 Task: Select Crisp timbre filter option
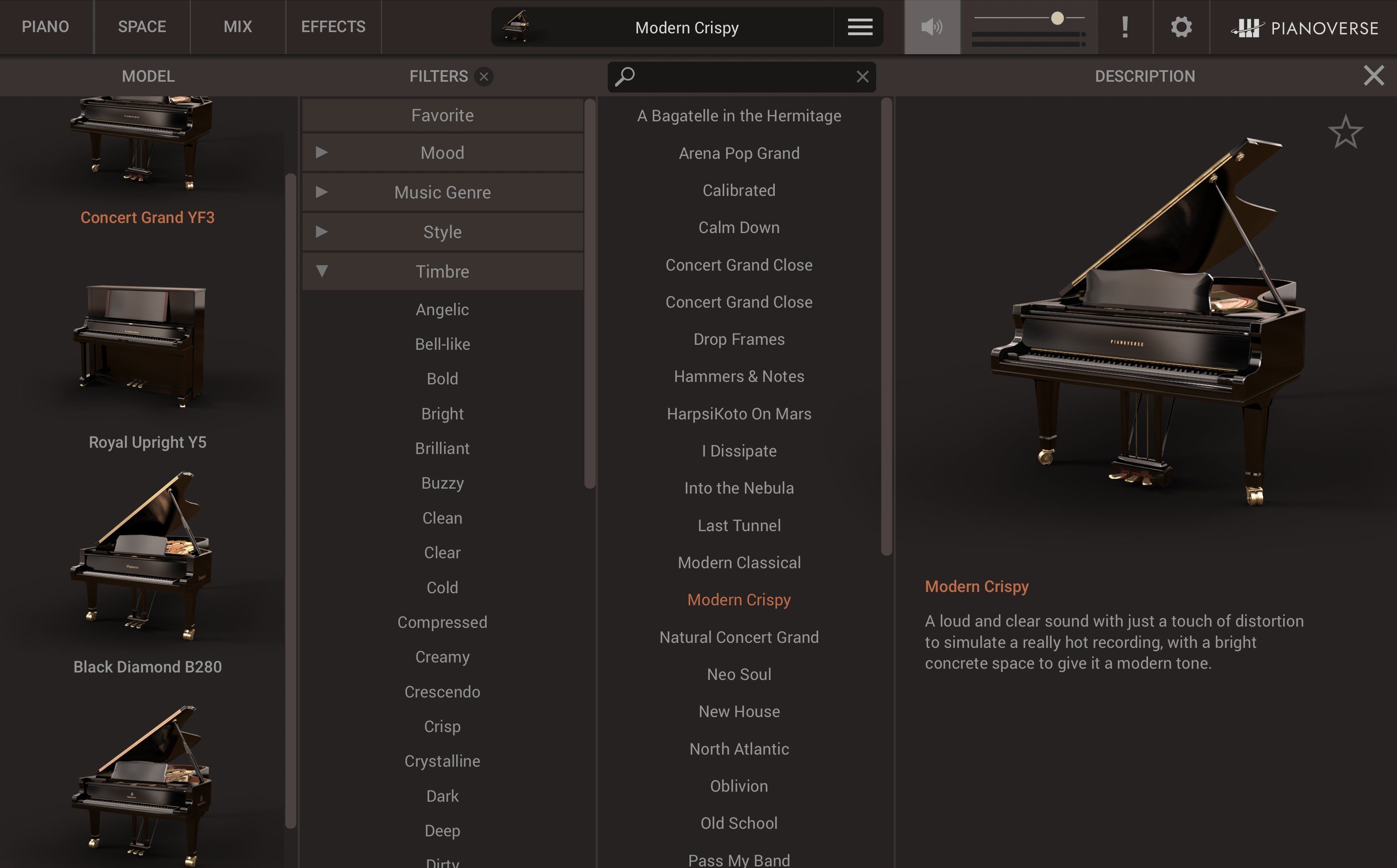point(442,725)
